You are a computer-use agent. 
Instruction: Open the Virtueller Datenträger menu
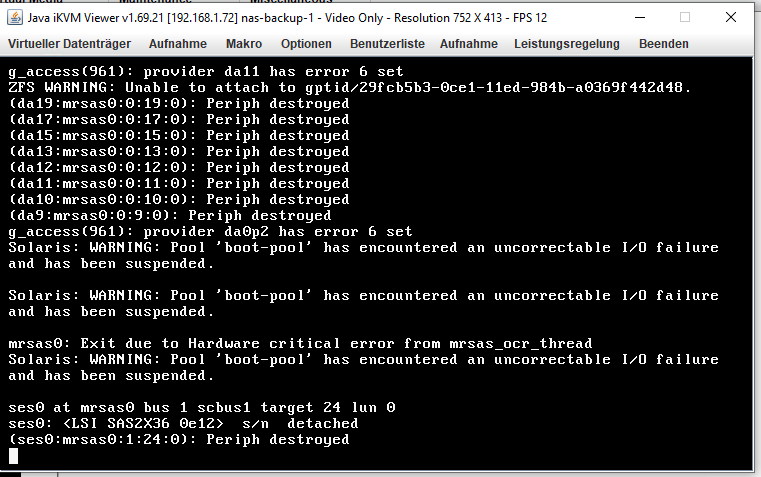[x=69, y=44]
